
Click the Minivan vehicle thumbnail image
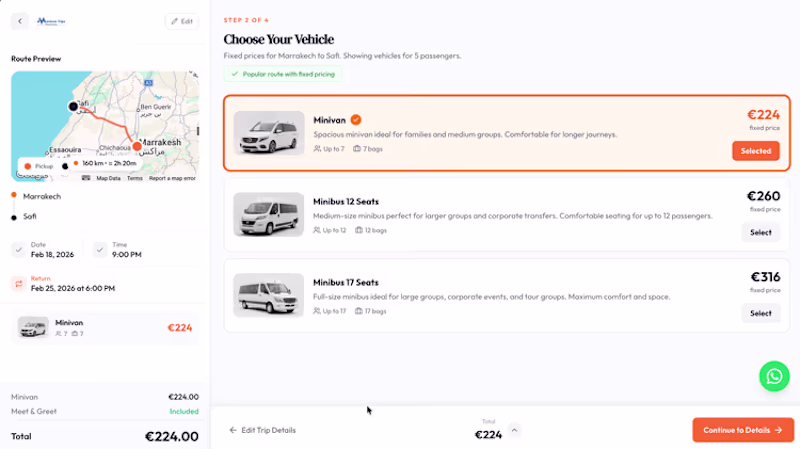click(x=268, y=133)
